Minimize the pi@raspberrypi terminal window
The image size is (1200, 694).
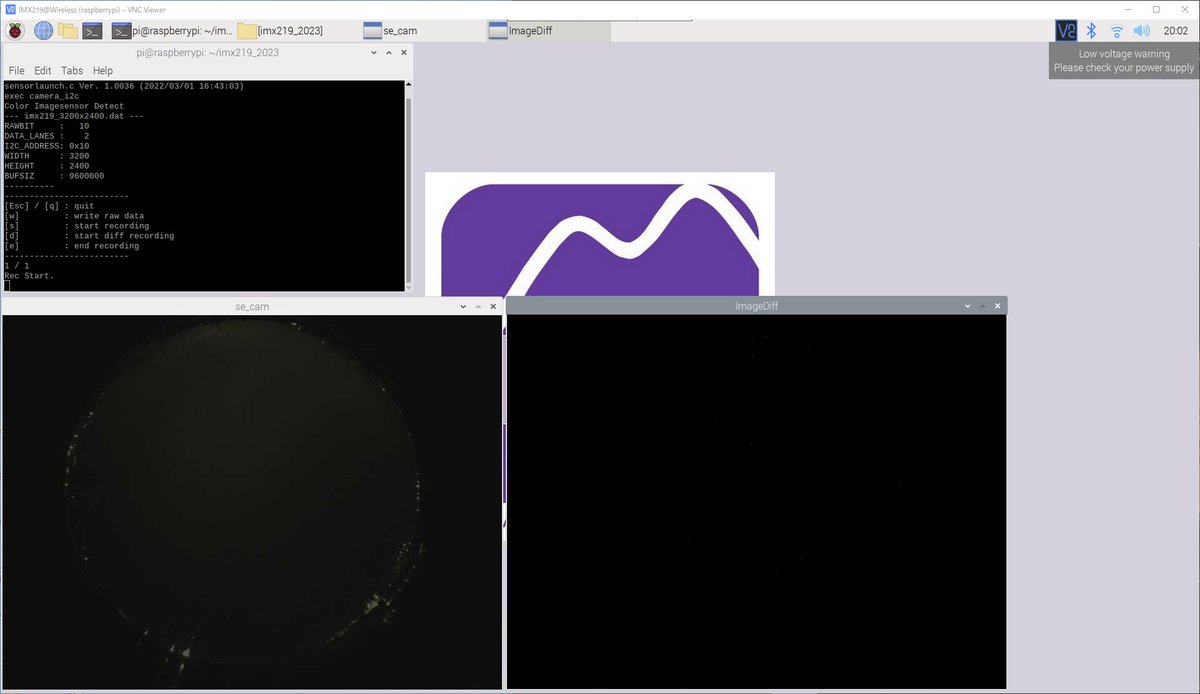[x=372, y=52]
